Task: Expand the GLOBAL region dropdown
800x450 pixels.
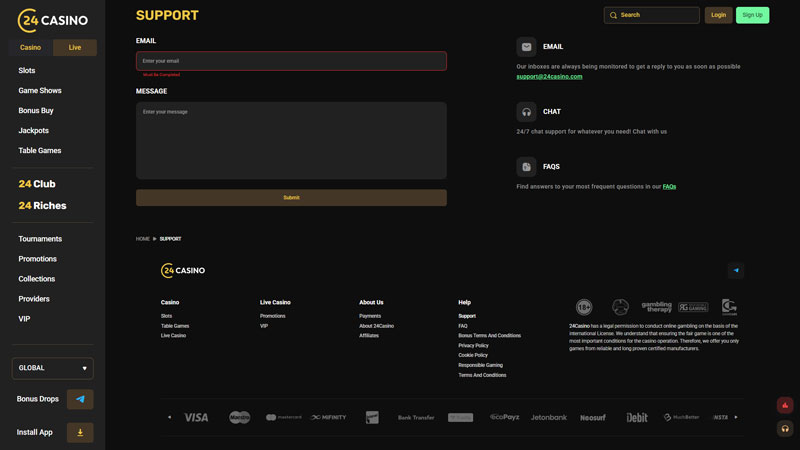Action: (x=52, y=368)
